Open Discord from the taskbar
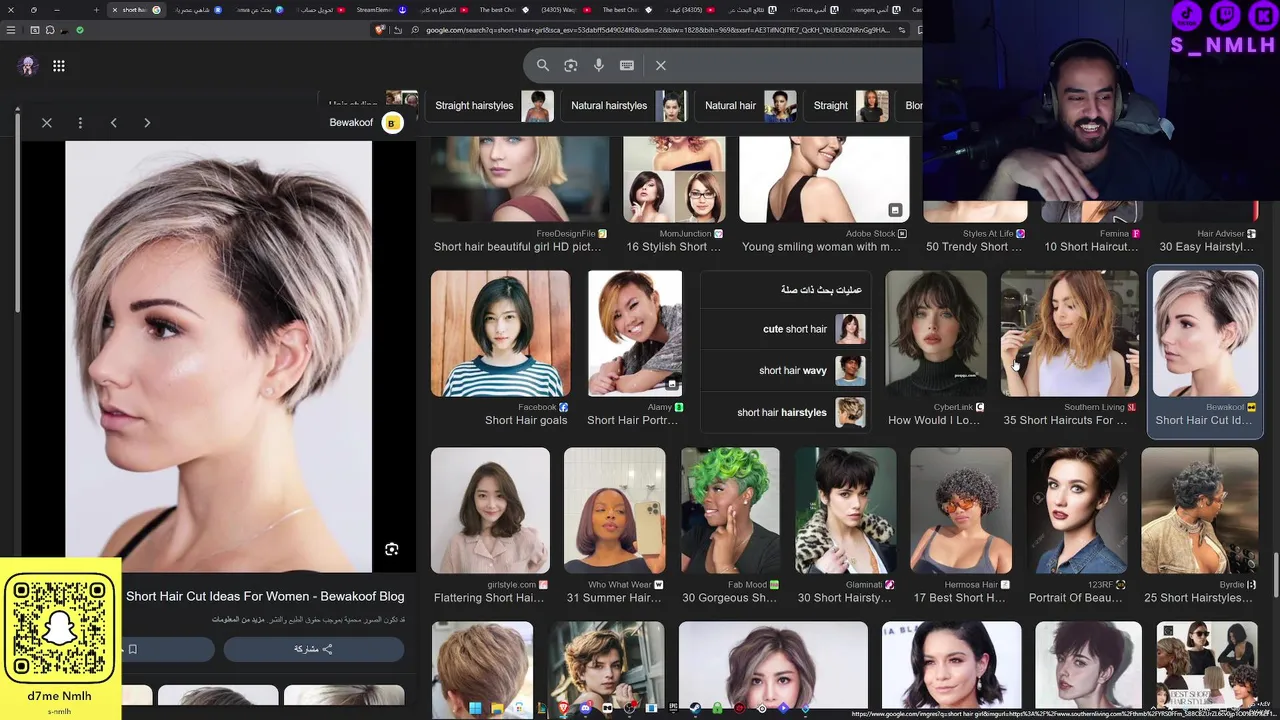Image resolution: width=1280 pixels, height=720 pixels. tap(585, 708)
